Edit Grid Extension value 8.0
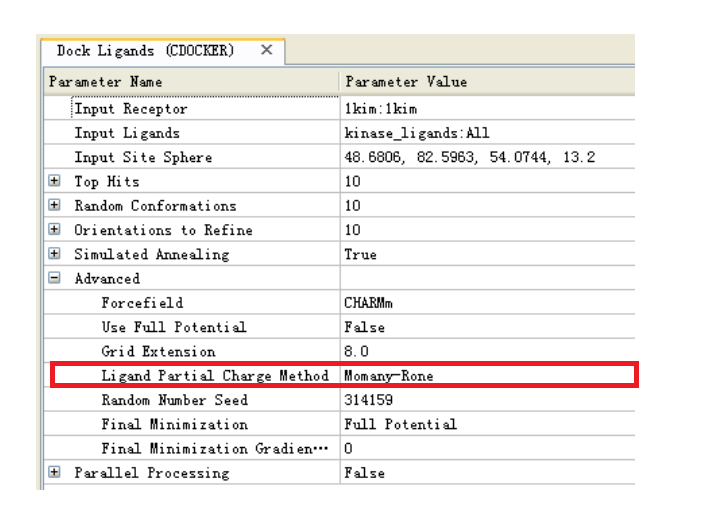721x506 pixels. (356, 351)
